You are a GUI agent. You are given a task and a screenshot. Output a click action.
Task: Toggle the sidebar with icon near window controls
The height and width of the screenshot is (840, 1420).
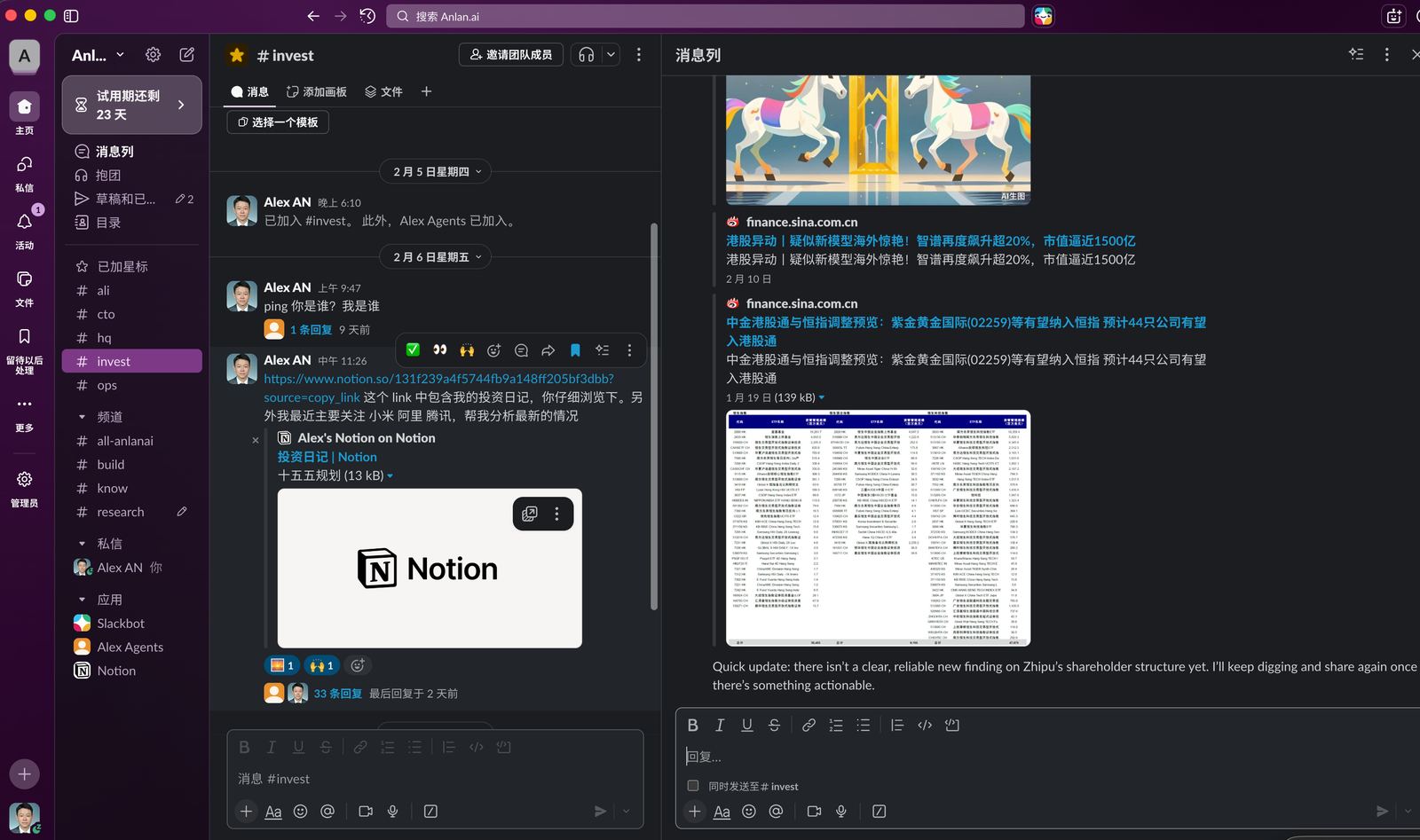coord(72,16)
